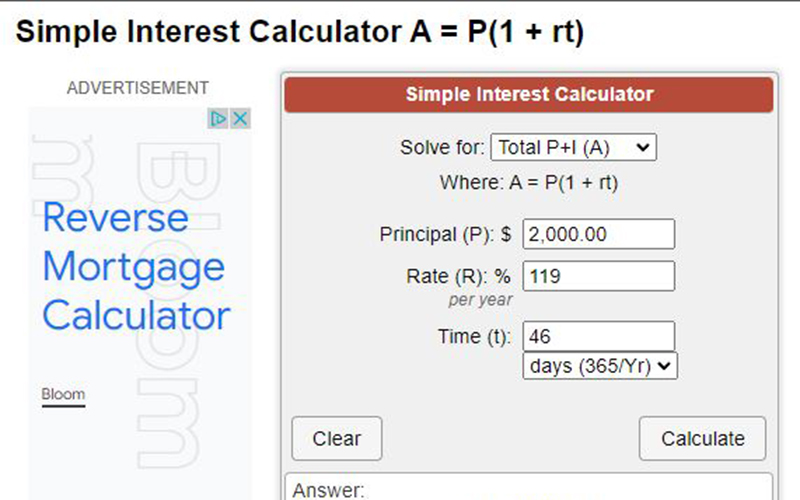Click the Principal (P) input field
Viewport: 800px width, 500px height.
(599, 234)
